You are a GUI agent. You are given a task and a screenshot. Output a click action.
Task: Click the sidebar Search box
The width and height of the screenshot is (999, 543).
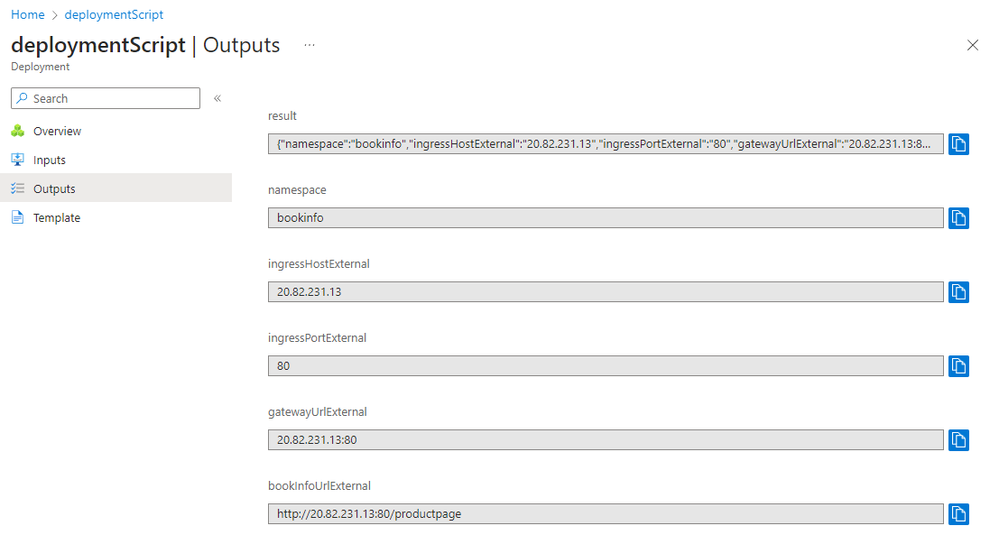coord(105,98)
